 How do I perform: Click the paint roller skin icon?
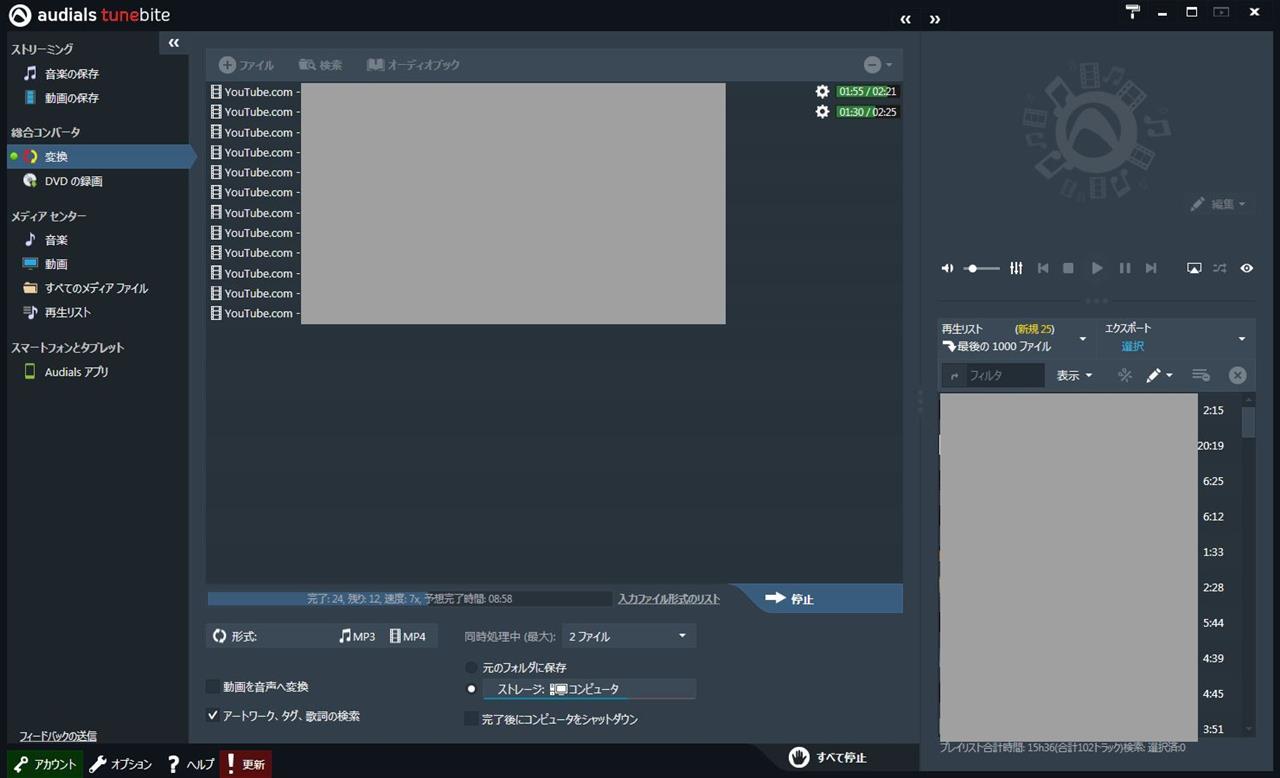coord(1133,12)
